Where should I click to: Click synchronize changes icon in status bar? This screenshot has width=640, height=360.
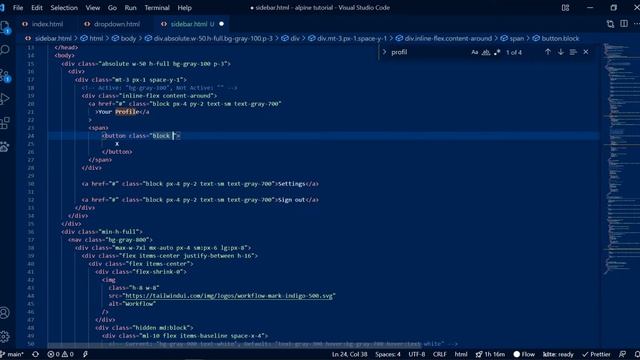click(x=36, y=354)
